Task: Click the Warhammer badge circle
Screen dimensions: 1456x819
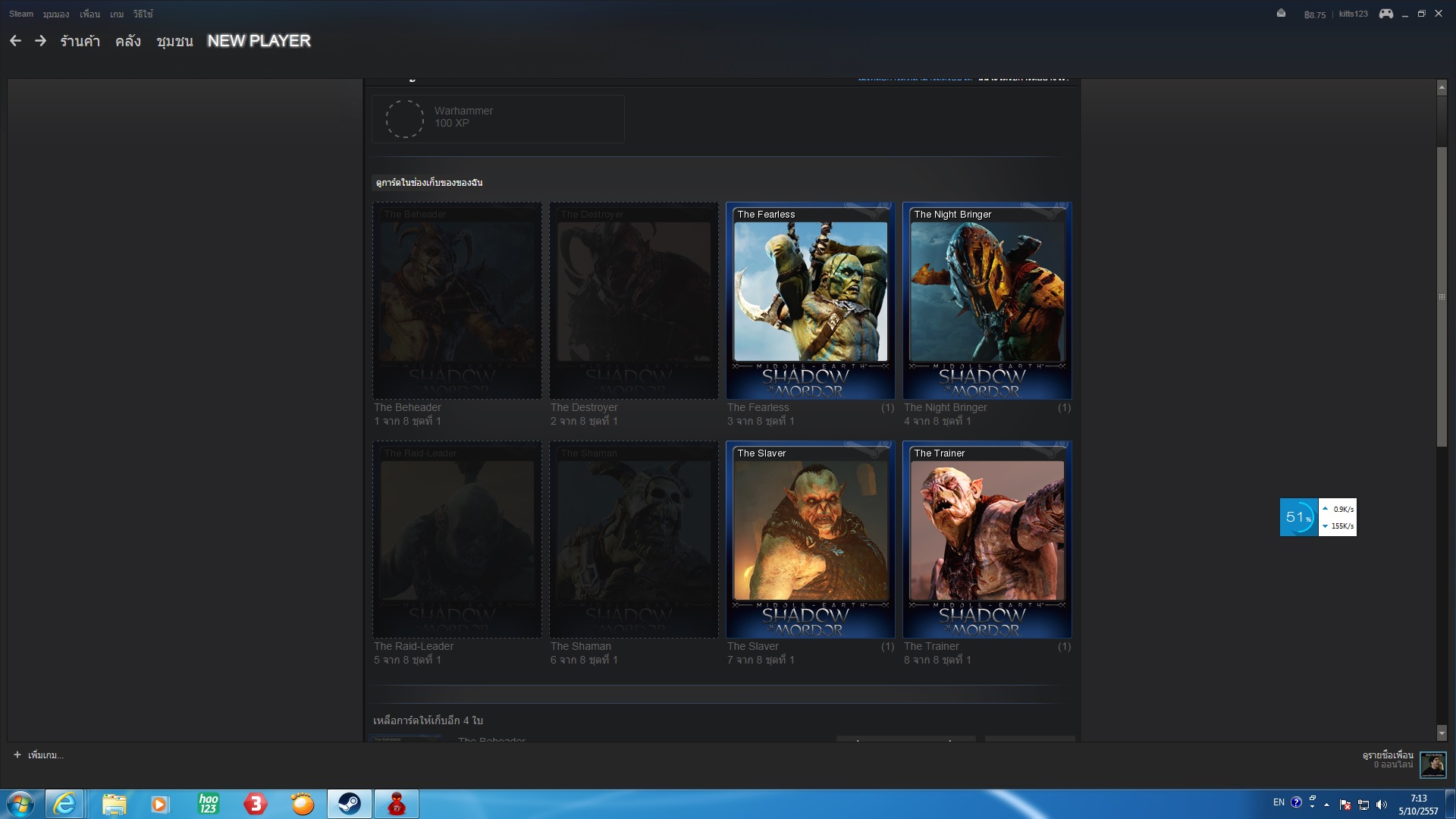Action: click(x=404, y=119)
